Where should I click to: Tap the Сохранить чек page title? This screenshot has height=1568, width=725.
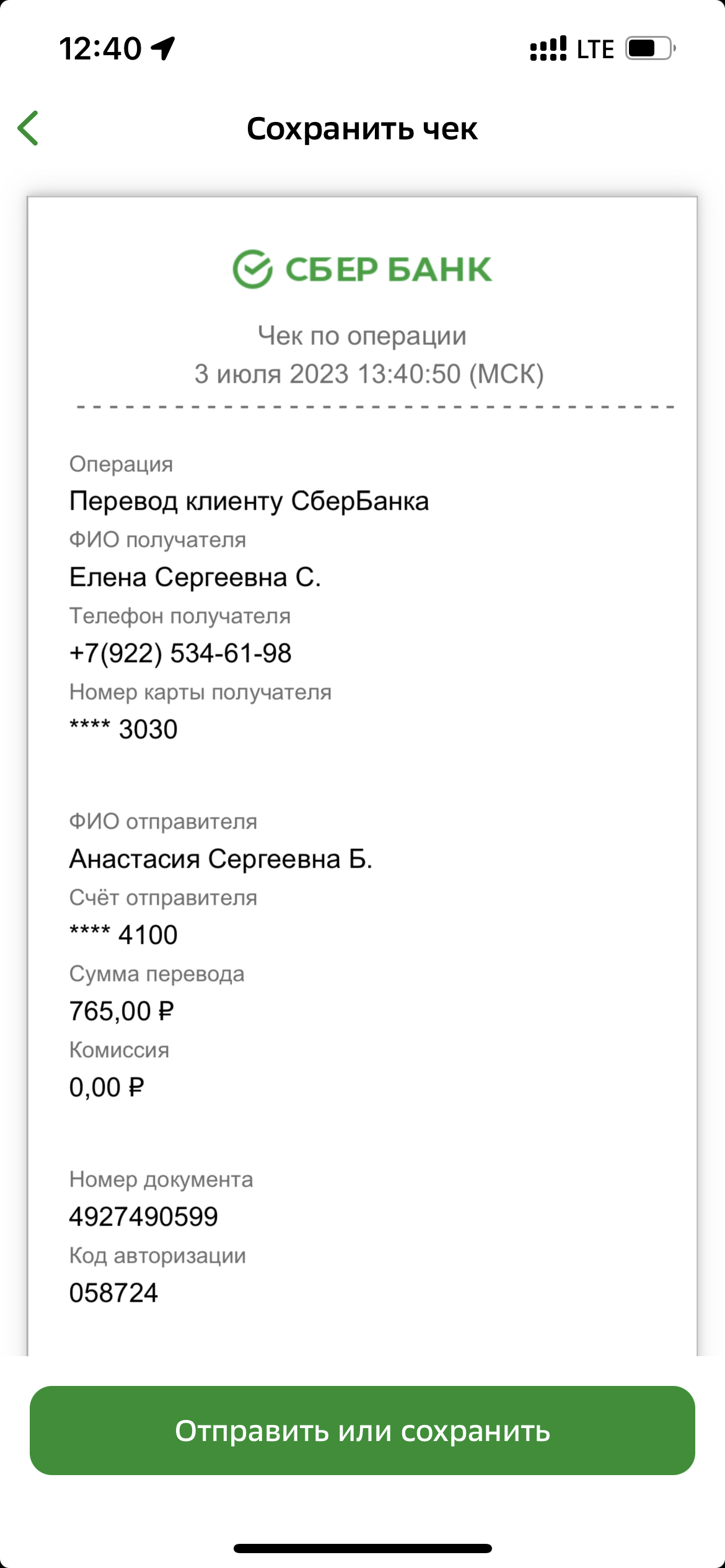tap(362, 129)
